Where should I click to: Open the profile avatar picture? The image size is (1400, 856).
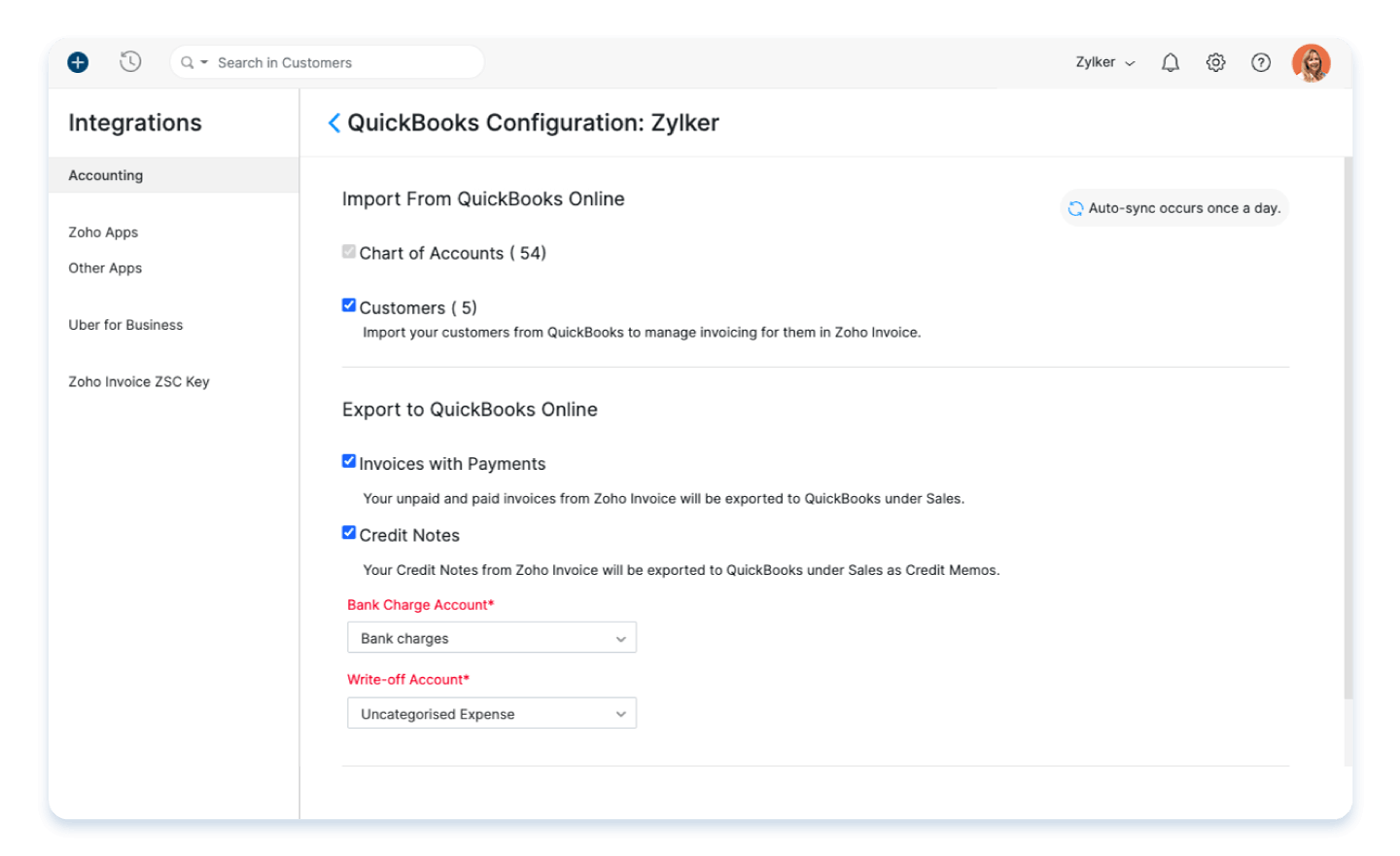pyautogui.click(x=1311, y=61)
